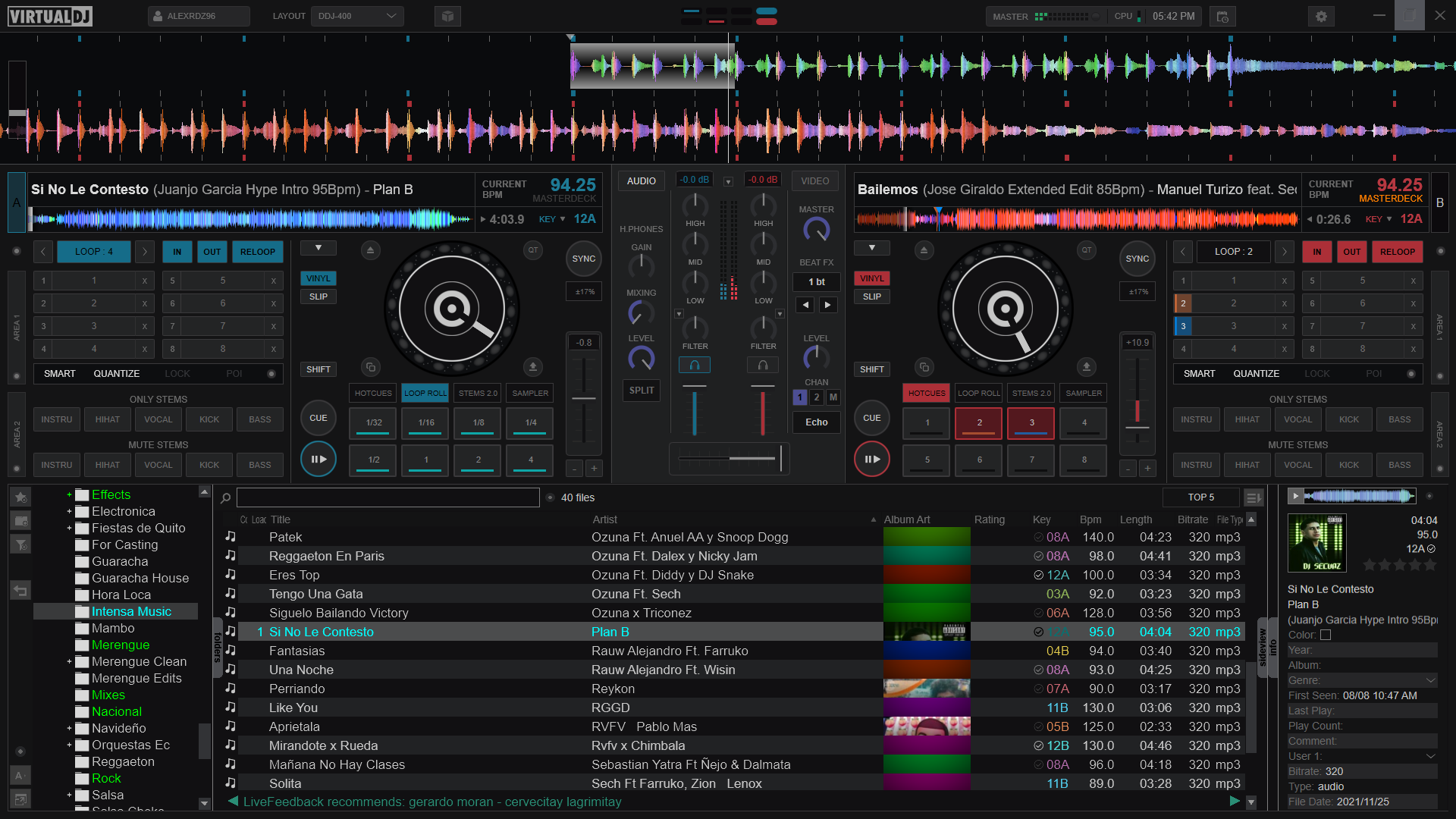The width and height of the screenshot is (1456, 819).
Task: Click the crossfader slider
Action: click(729, 458)
